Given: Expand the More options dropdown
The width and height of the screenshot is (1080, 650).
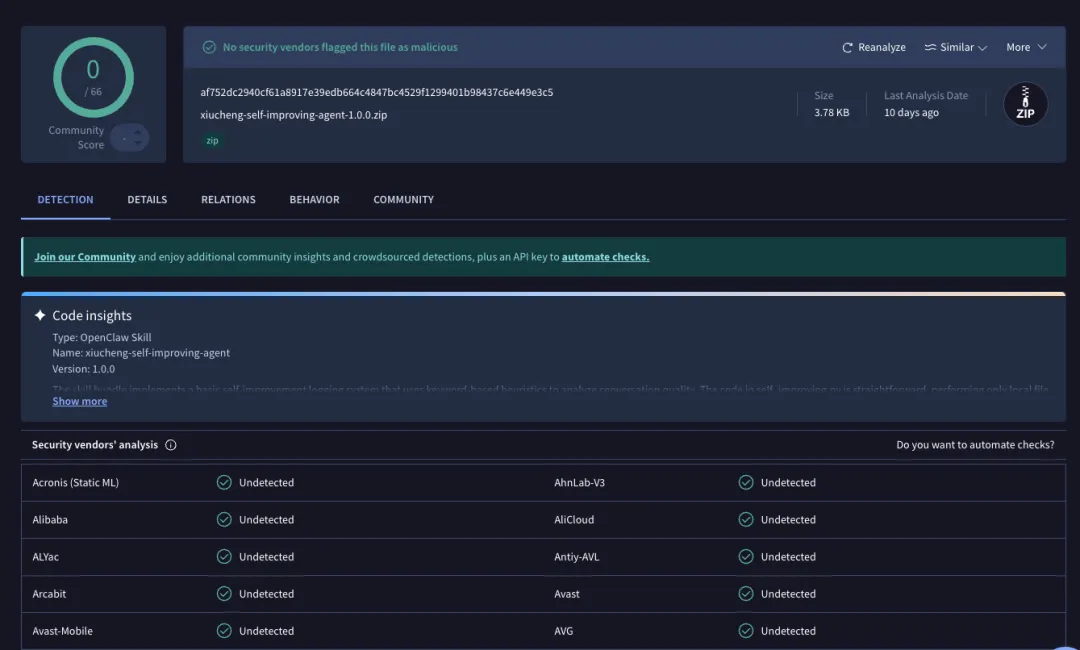Looking at the screenshot, I should click(1027, 48).
